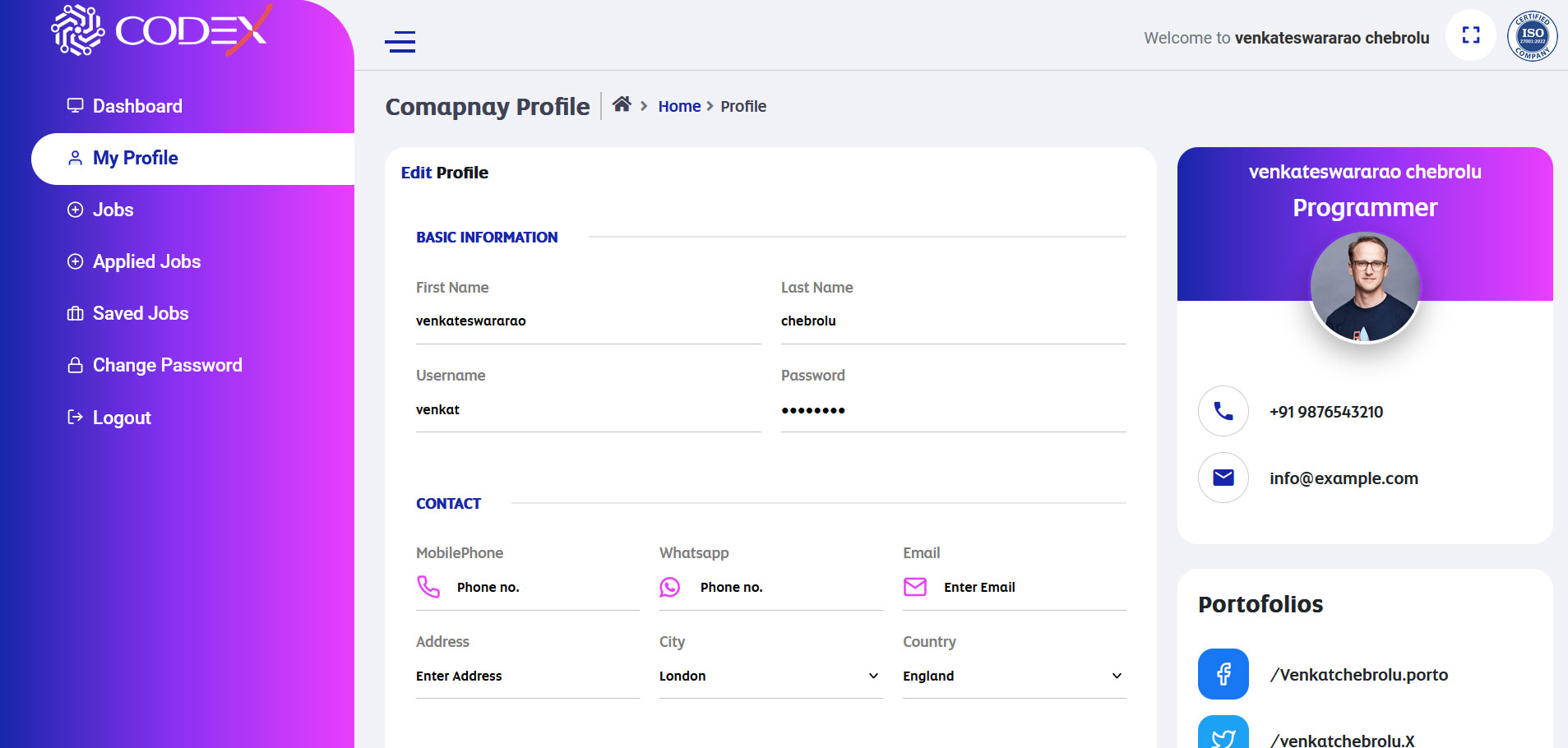Open Saved Jobs in sidebar
1568x748 pixels.
(141, 313)
